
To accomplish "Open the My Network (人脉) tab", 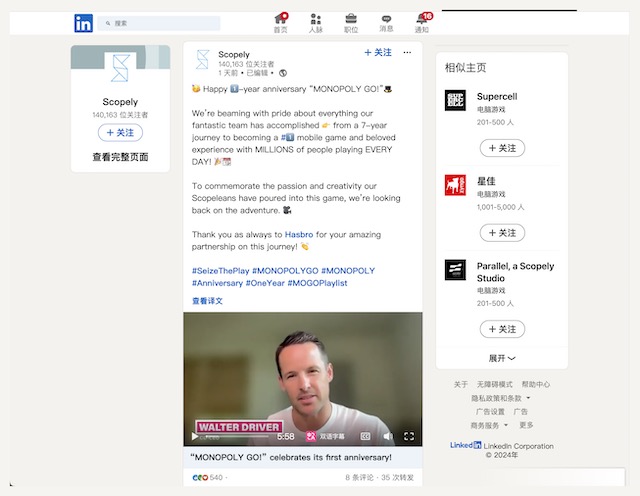I will 316,23.
